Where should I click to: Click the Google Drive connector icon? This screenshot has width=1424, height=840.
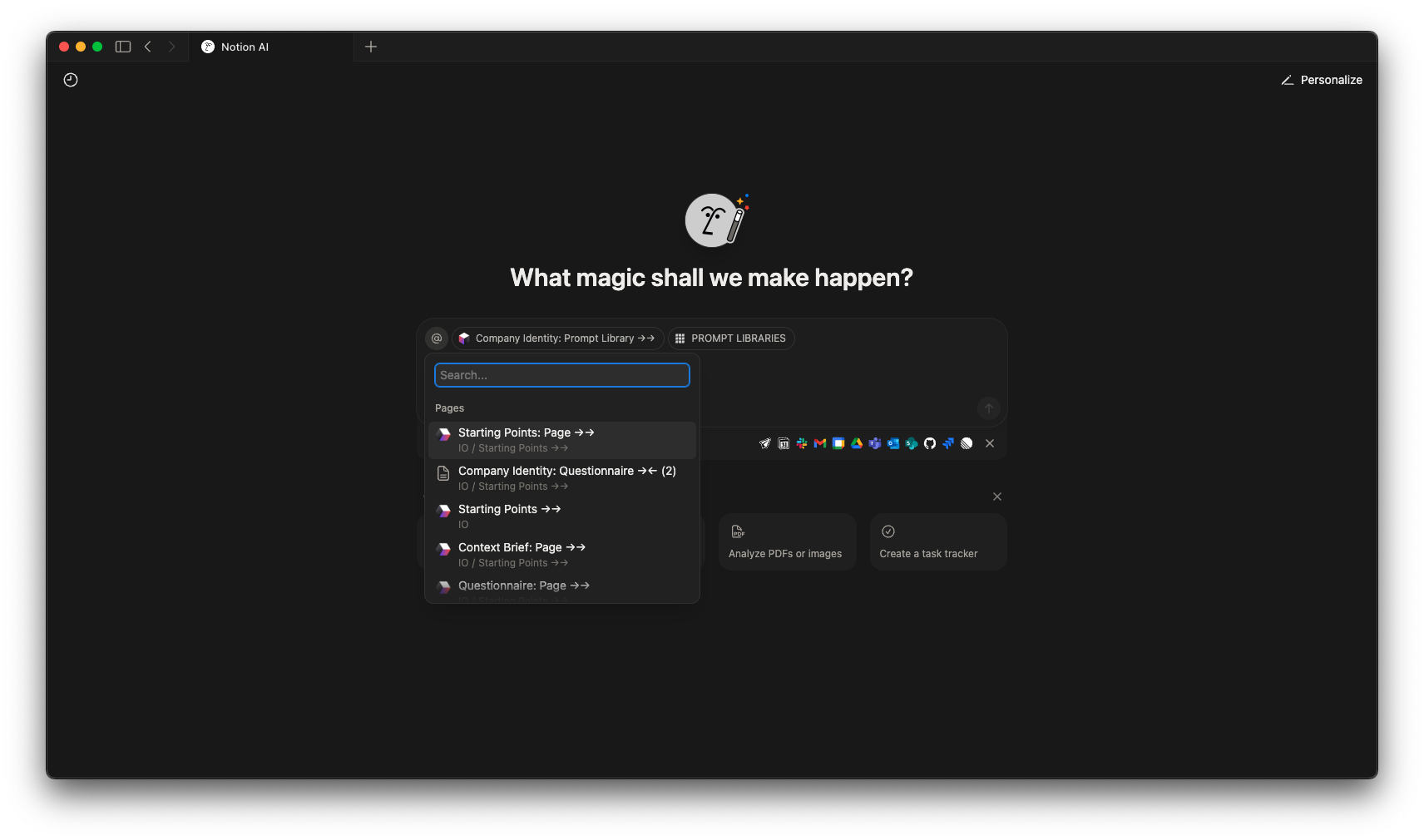tap(857, 443)
